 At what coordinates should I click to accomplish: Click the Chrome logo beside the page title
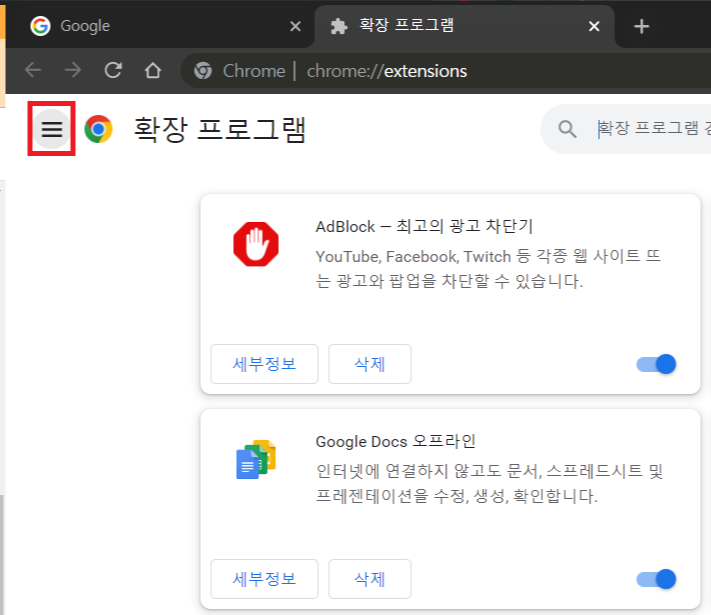[x=98, y=129]
